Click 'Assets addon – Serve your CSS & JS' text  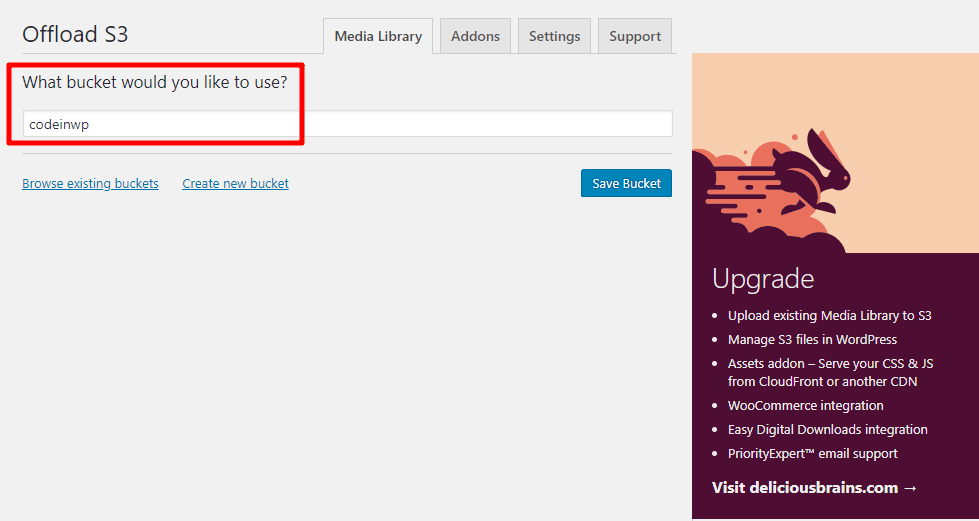pos(830,364)
